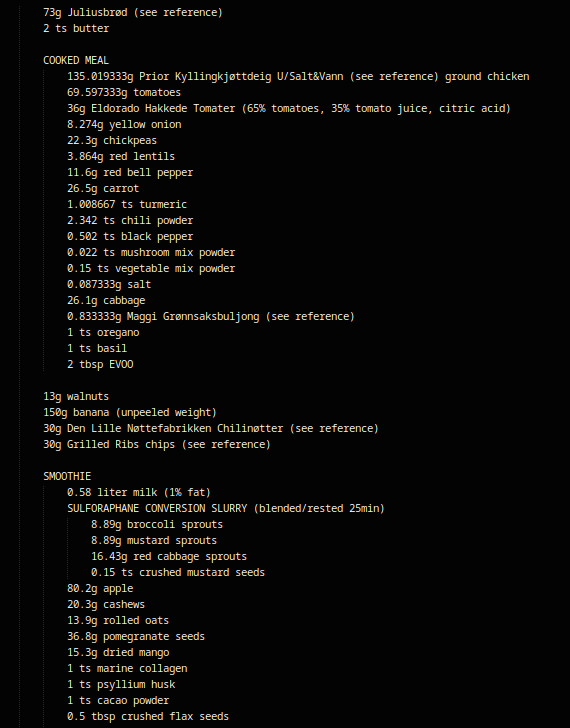
Task: Click the 0.5 tbsp crushed flax seeds line
Action: click(x=148, y=716)
